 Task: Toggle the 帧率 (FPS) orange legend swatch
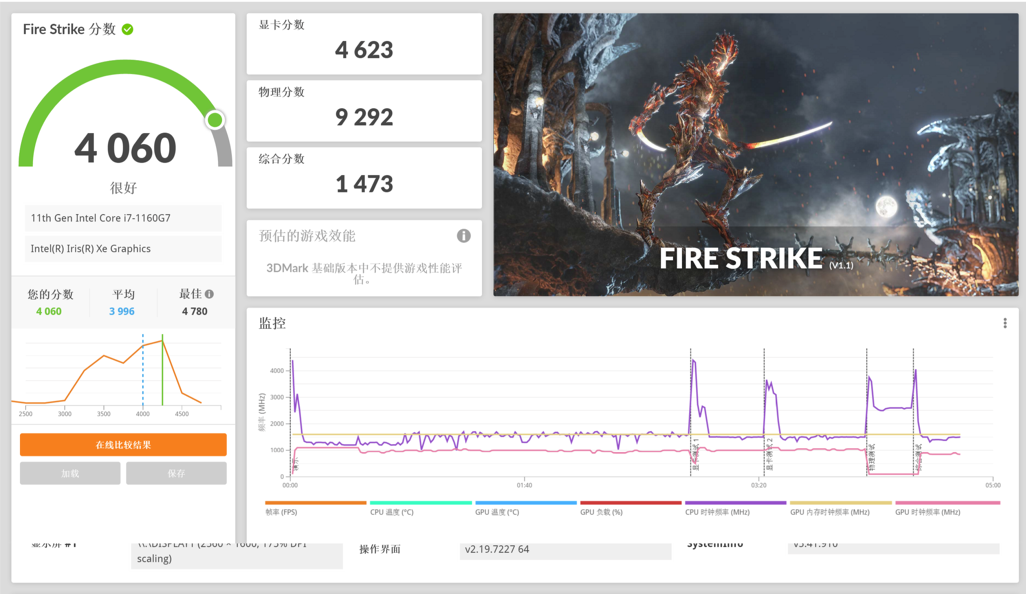coord(315,502)
